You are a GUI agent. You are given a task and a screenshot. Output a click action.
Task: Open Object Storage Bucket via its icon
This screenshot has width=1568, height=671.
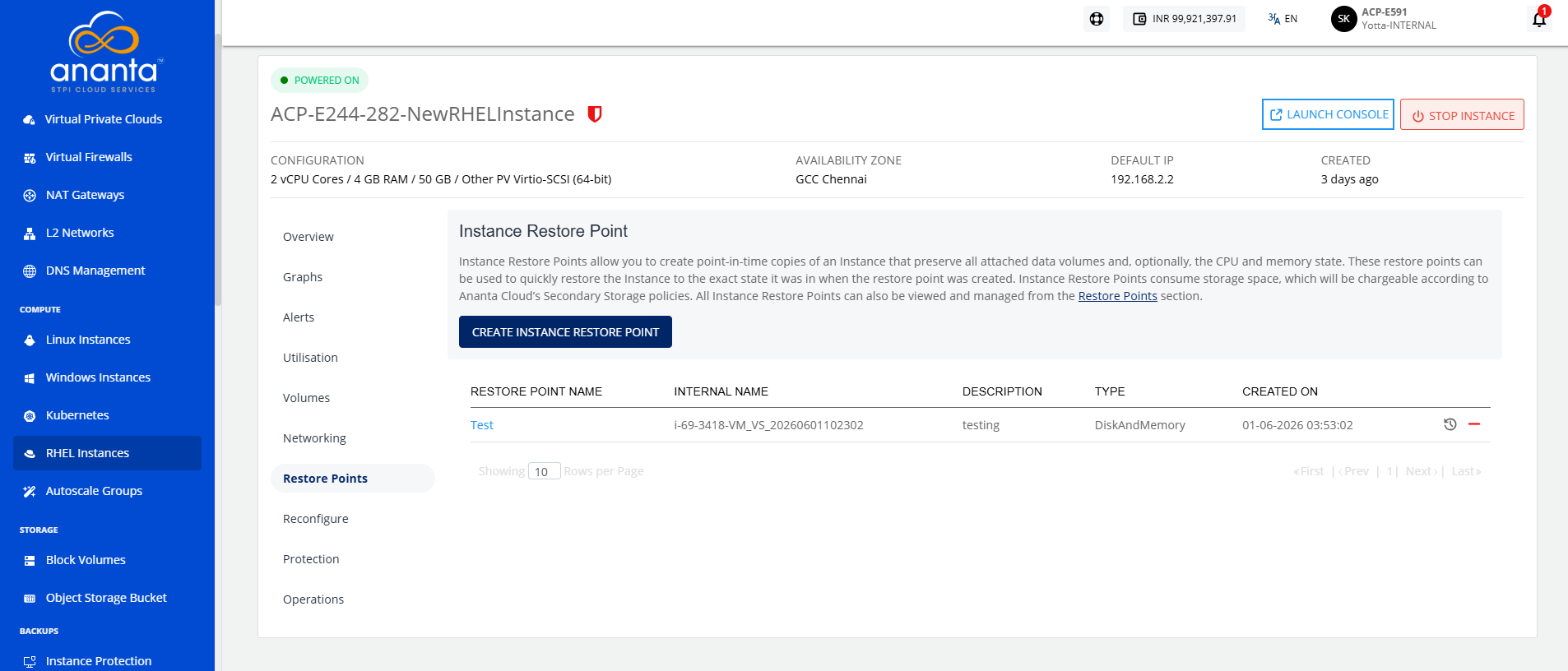pyautogui.click(x=30, y=599)
